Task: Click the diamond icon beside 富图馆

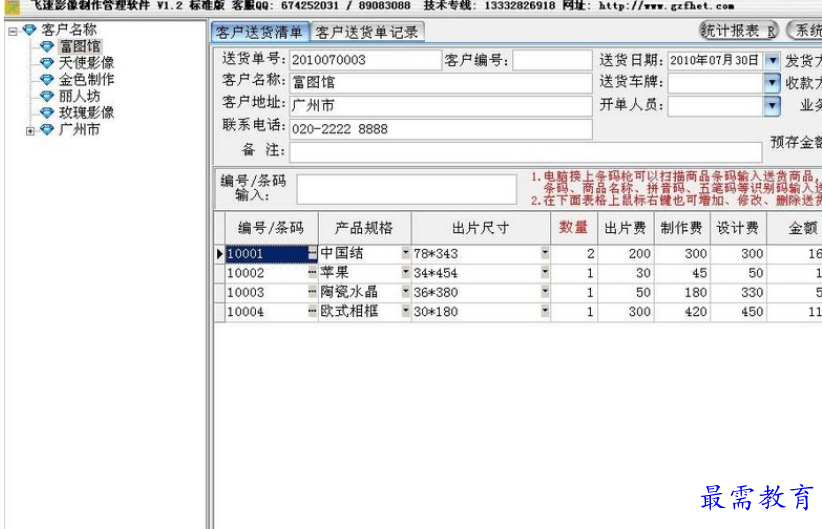Action: [x=47, y=47]
